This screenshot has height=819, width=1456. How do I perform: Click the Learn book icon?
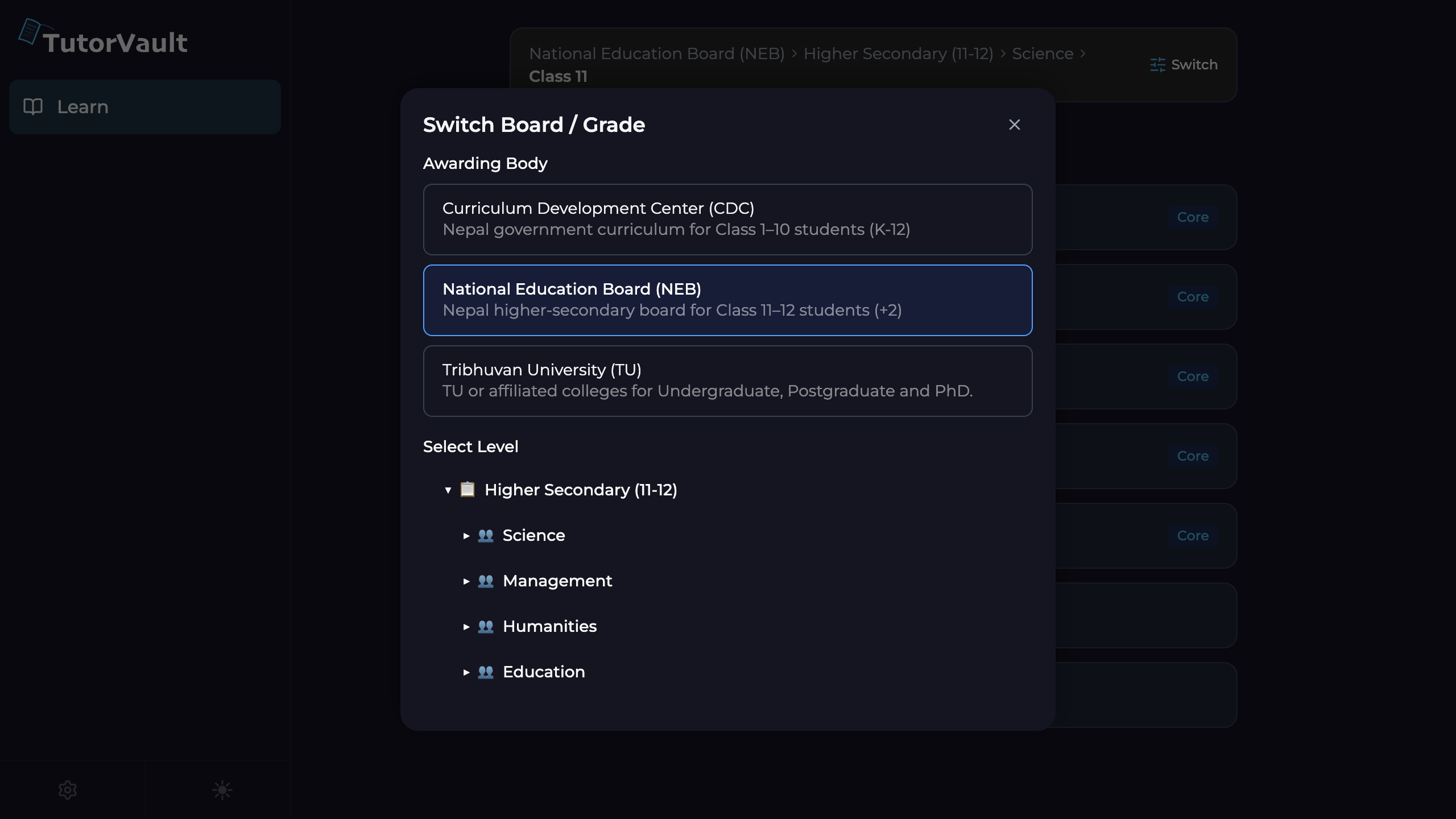click(33, 107)
